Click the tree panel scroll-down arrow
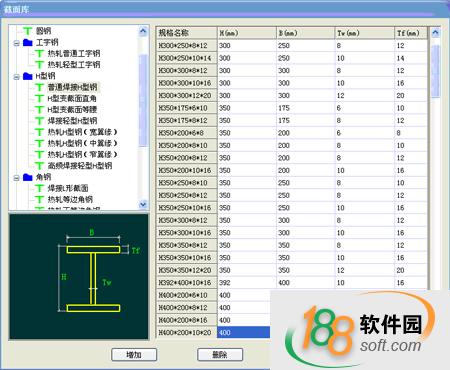The height and width of the screenshot is (370, 450). 143,204
